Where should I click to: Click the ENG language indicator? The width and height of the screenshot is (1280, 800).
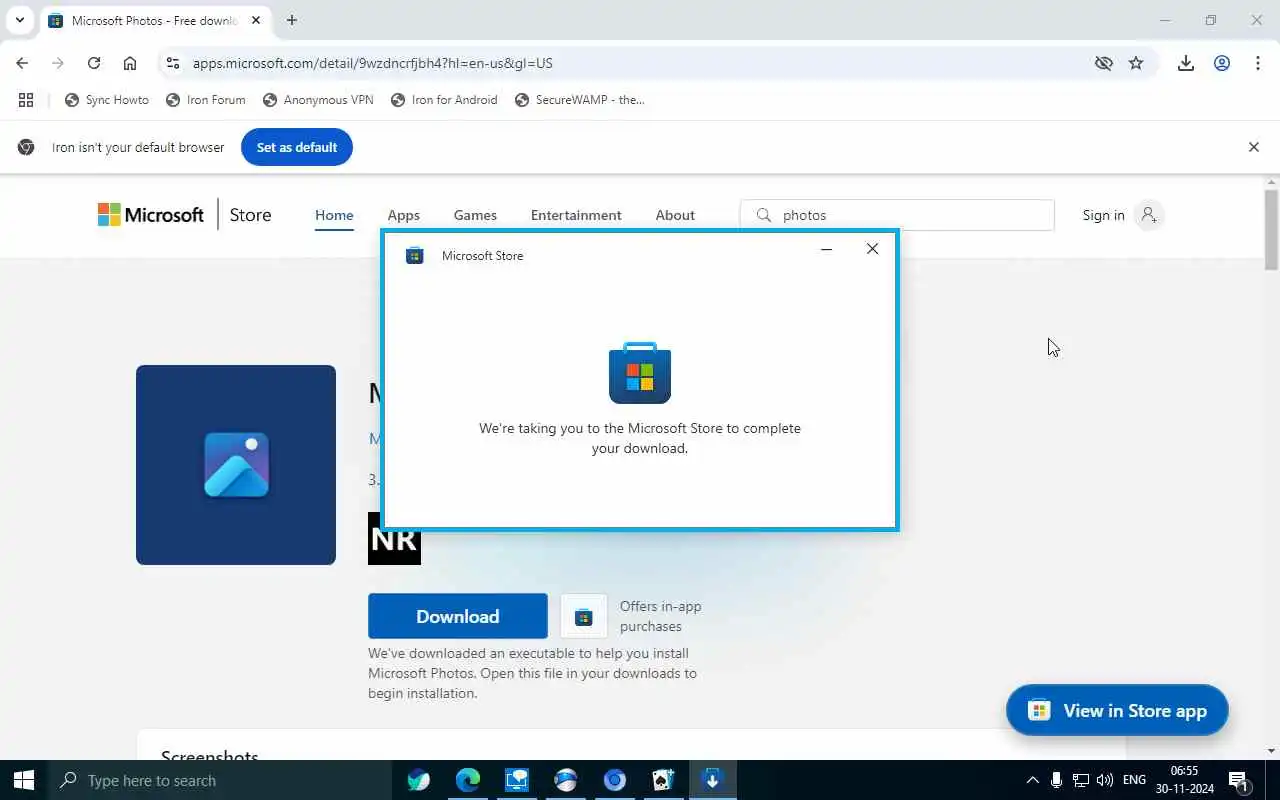[1134, 780]
